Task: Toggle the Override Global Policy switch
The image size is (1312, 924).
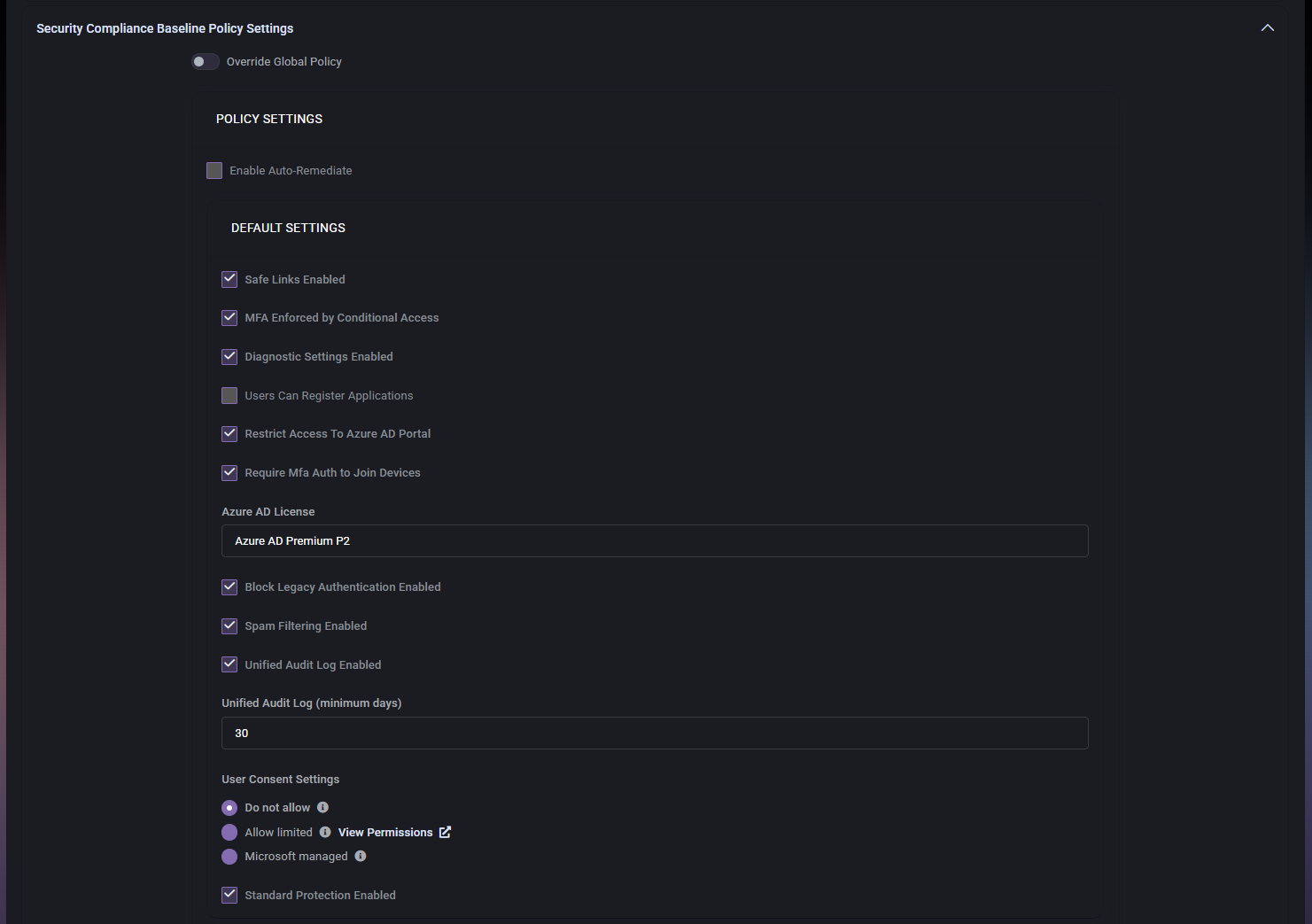Action: (x=205, y=61)
